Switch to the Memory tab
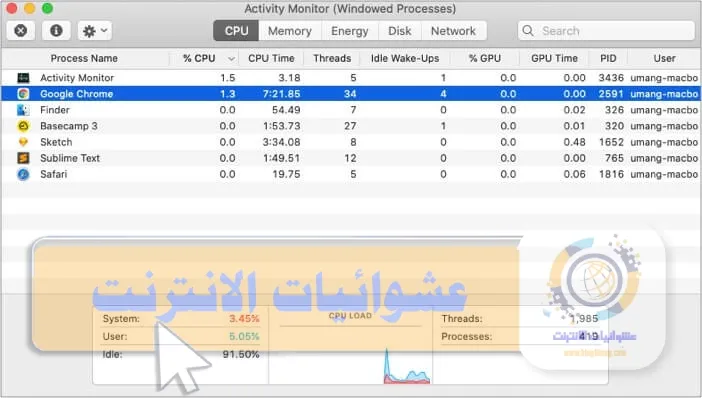The width and height of the screenshot is (702, 398). pos(290,31)
